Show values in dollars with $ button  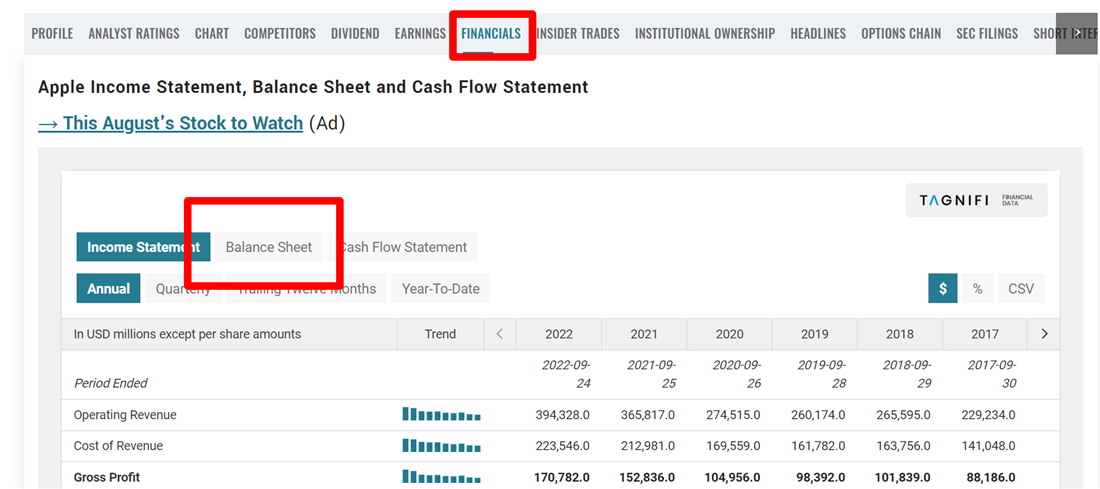(942, 289)
